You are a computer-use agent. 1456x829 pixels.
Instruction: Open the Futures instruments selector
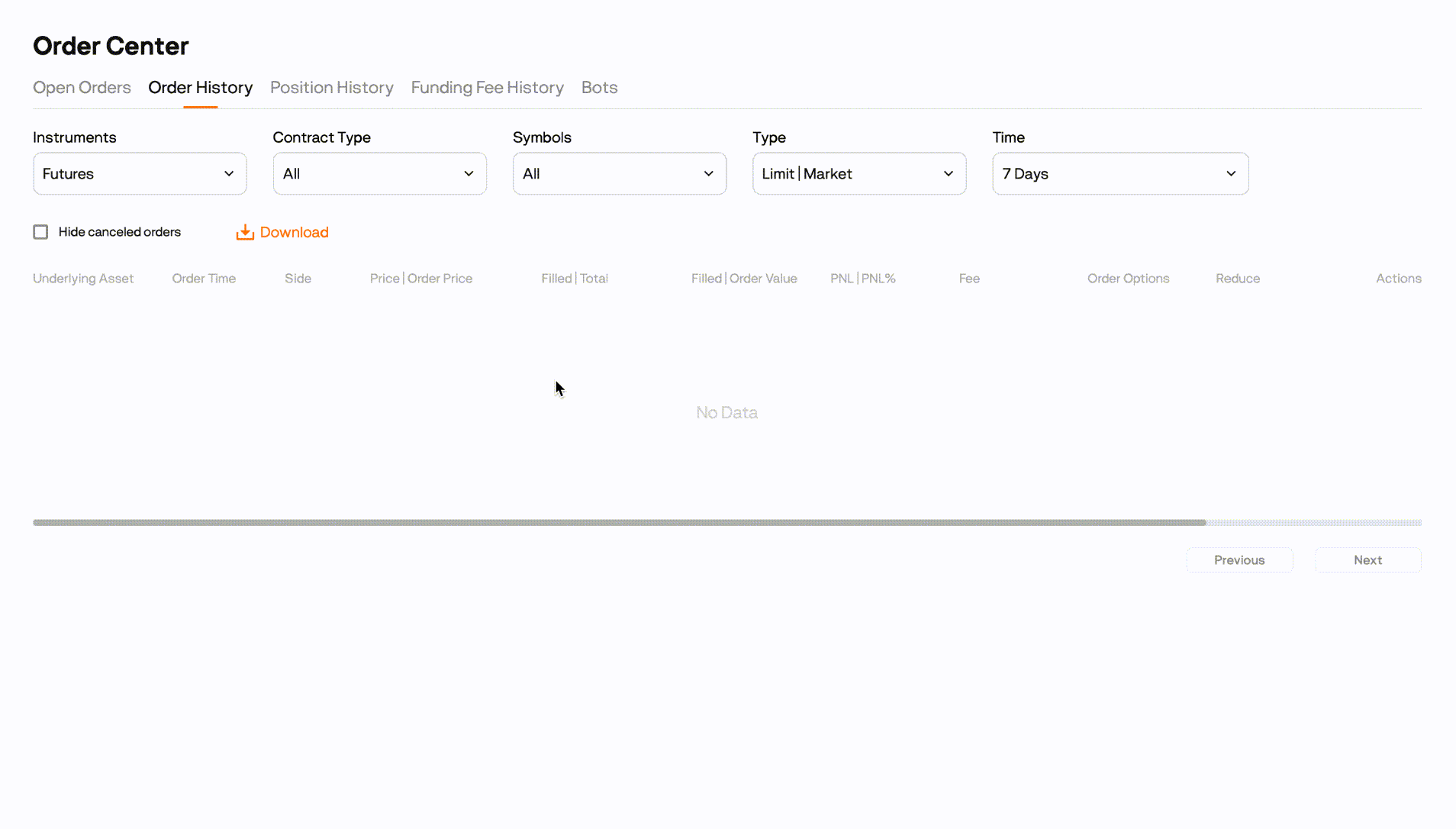pyautogui.click(x=140, y=173)
